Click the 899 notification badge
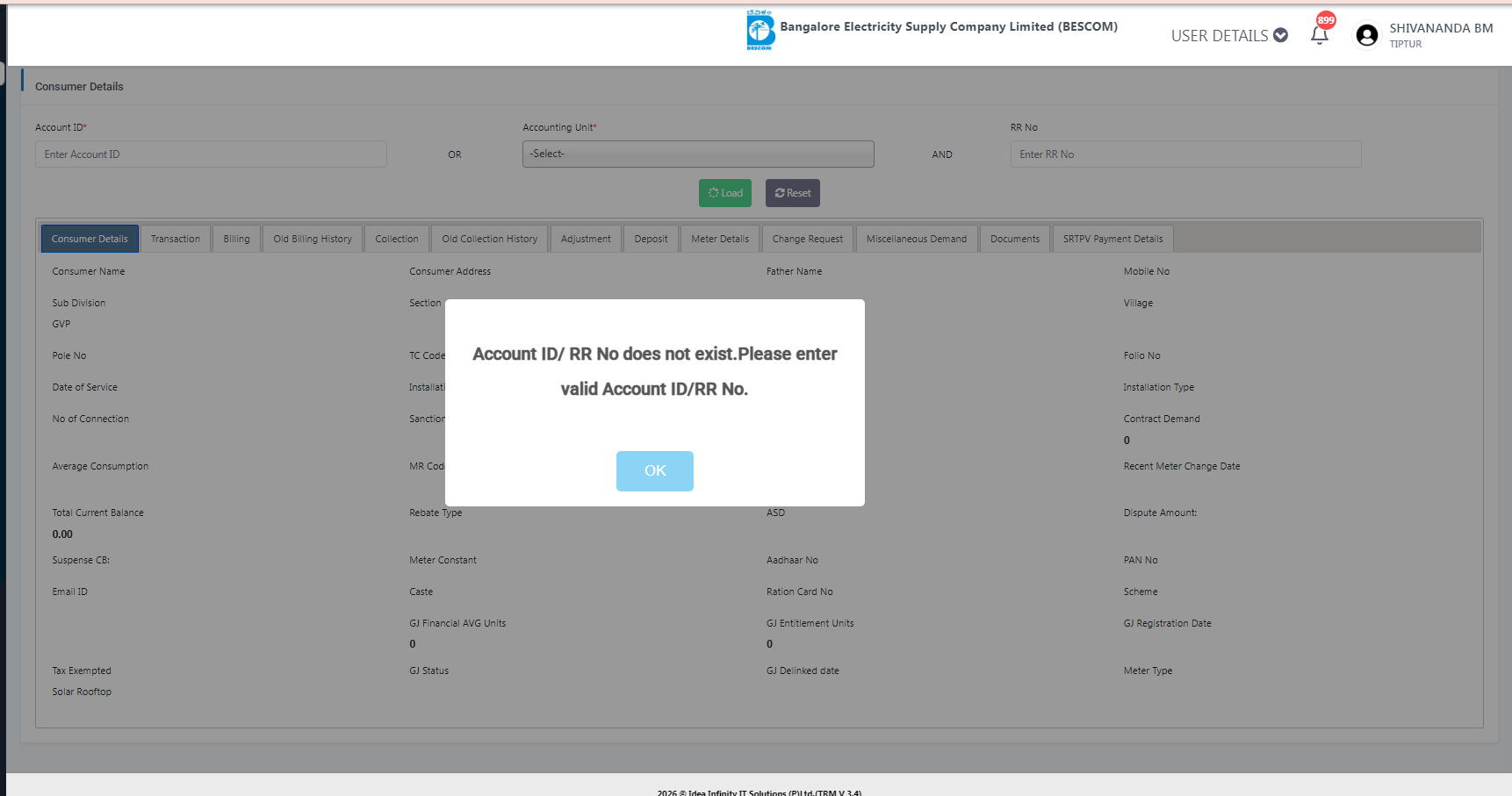Image resolution: width=1512 pixels, height=796 pixels. tap(1326, 20)
